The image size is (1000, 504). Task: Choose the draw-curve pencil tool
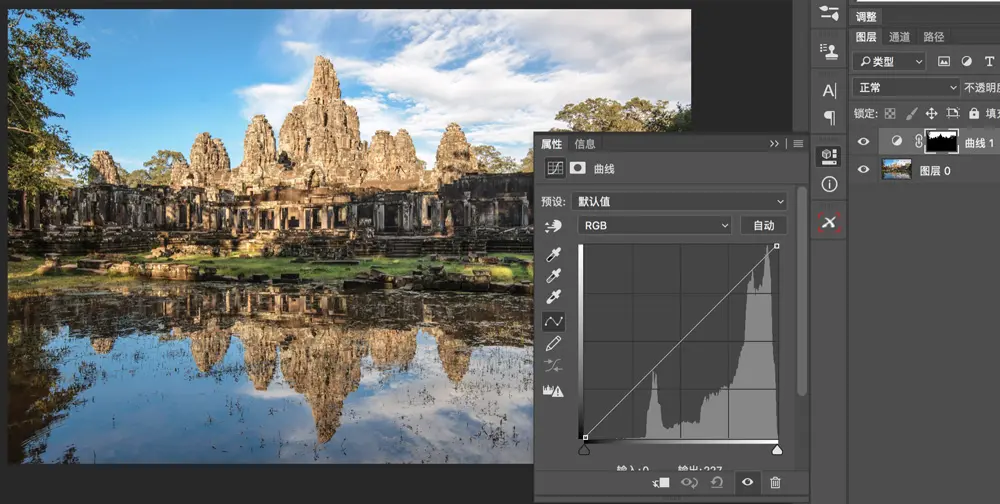(x=553, y=343)
